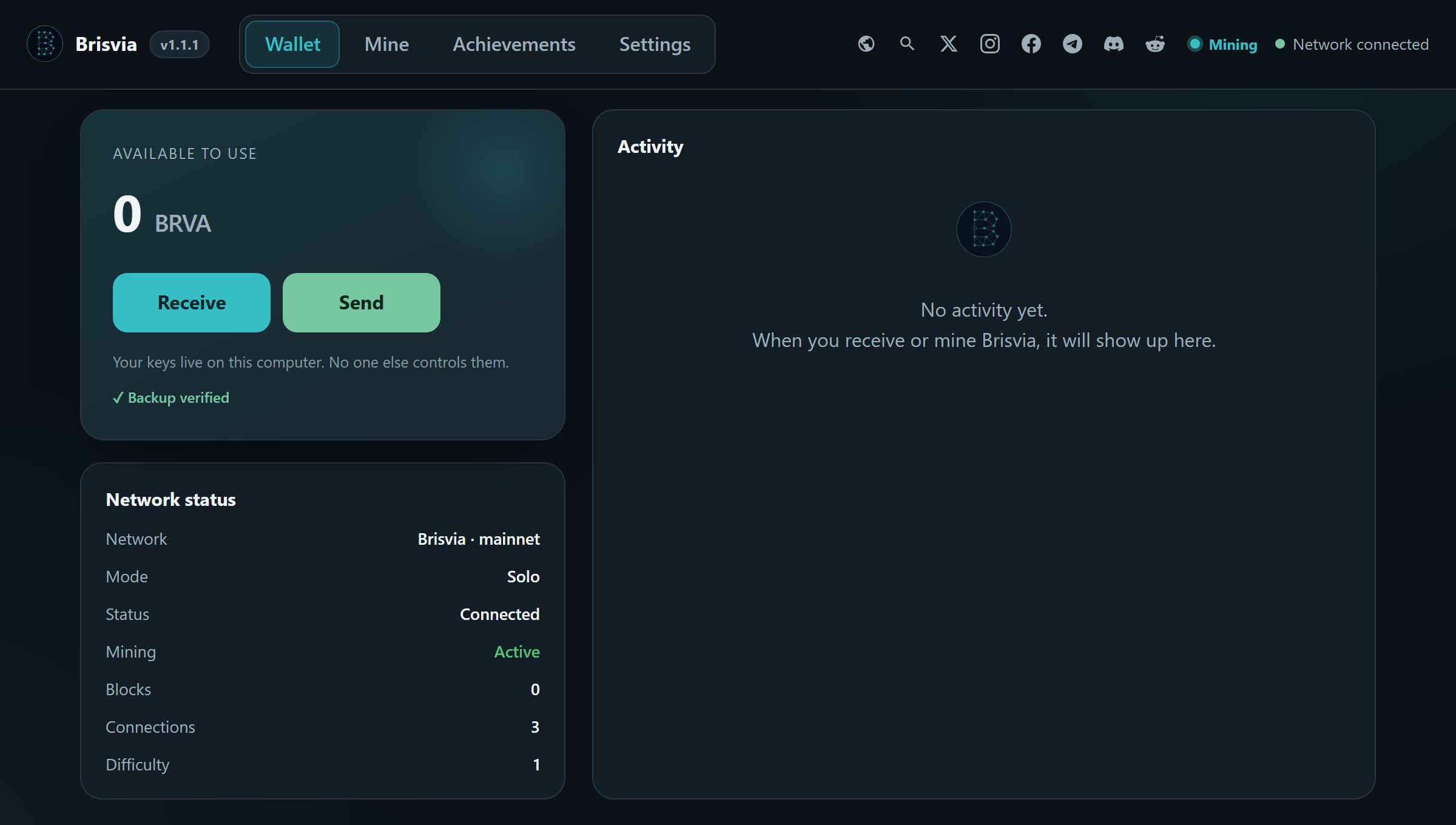Click the Blocks row label

tap(129, 690)
